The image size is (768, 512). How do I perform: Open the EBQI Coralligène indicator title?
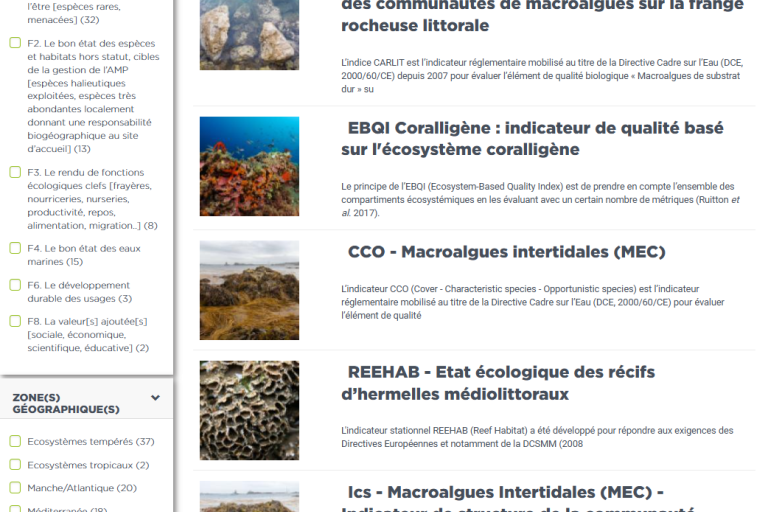532,138
